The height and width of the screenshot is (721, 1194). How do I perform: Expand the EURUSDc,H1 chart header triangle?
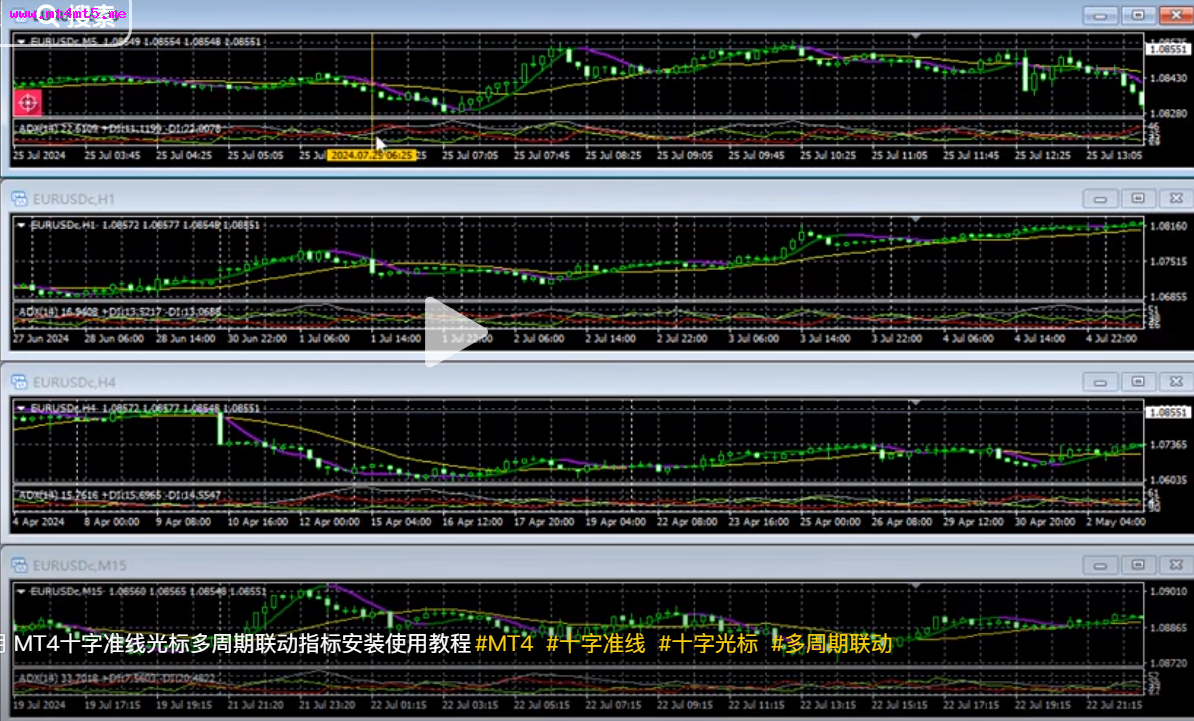(21, 225)
